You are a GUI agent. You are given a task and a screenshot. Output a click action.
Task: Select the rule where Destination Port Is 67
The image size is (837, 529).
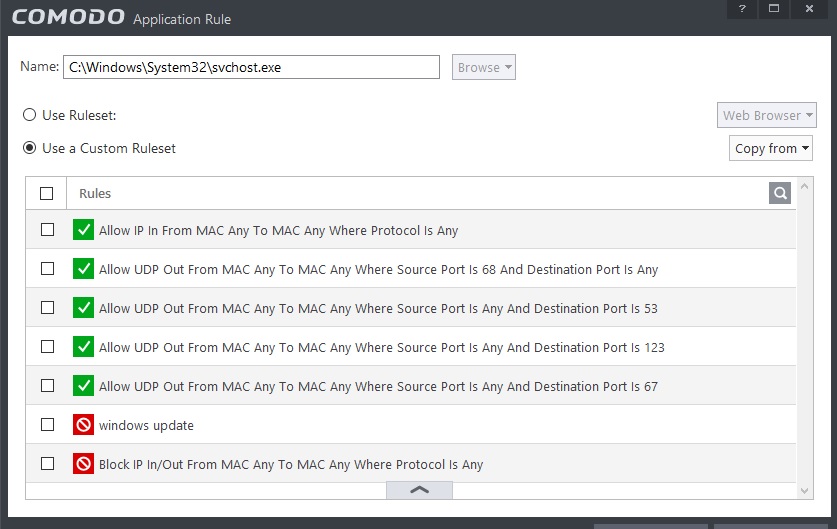pos(378,386)
